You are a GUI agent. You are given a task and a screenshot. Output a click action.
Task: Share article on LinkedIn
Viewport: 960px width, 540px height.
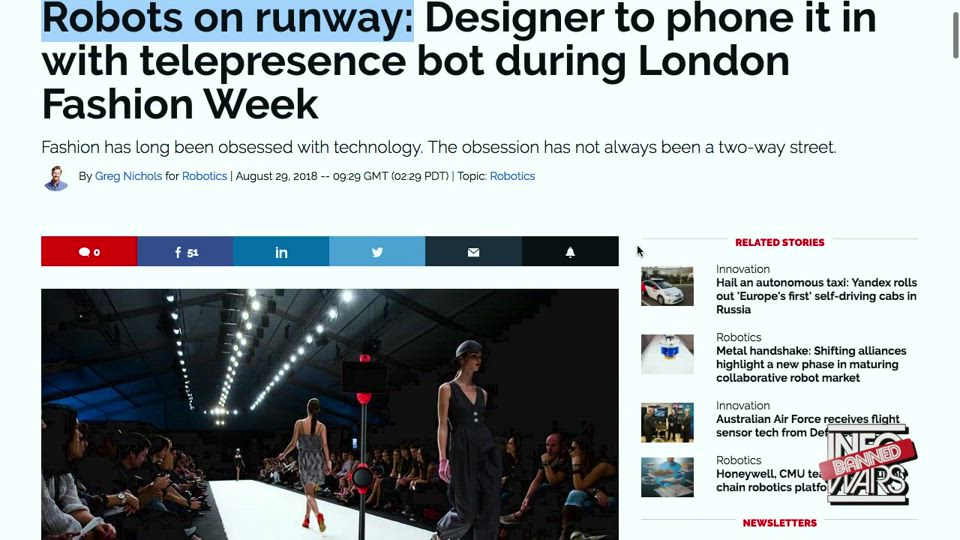(281, 252)
